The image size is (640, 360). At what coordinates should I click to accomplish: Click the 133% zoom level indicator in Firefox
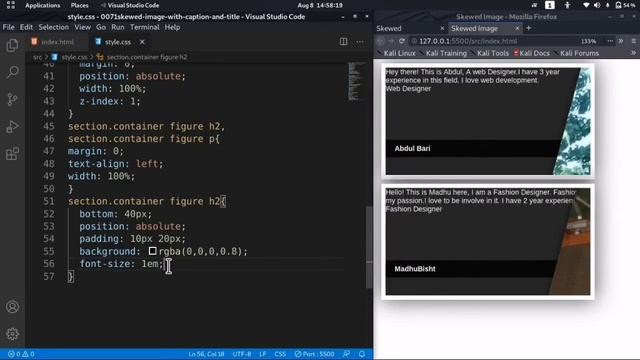588,41
